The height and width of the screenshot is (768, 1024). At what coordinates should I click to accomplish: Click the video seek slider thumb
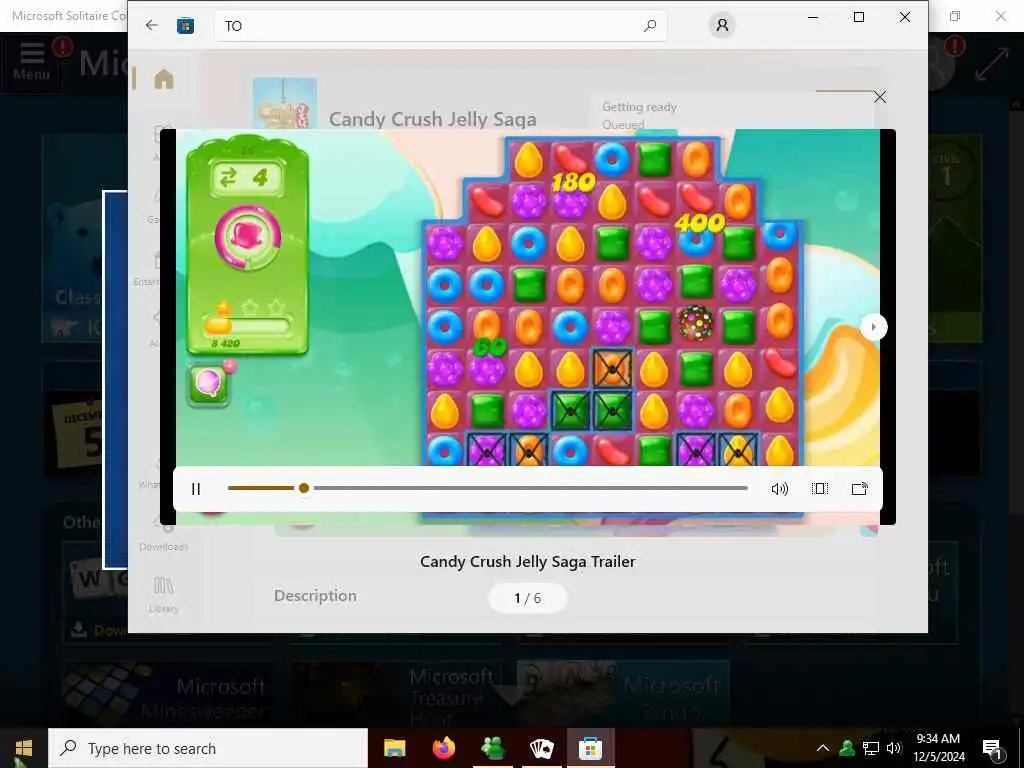[304, 488]
